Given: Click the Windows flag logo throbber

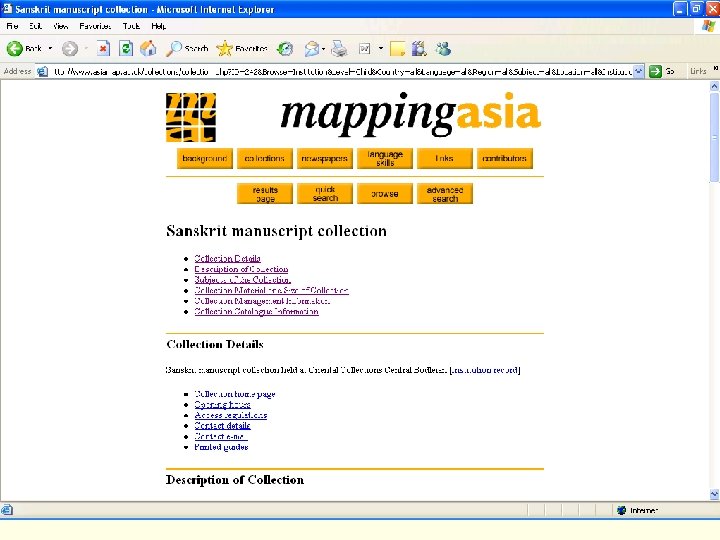Looking at the screenshot, I should coord(708,26).
